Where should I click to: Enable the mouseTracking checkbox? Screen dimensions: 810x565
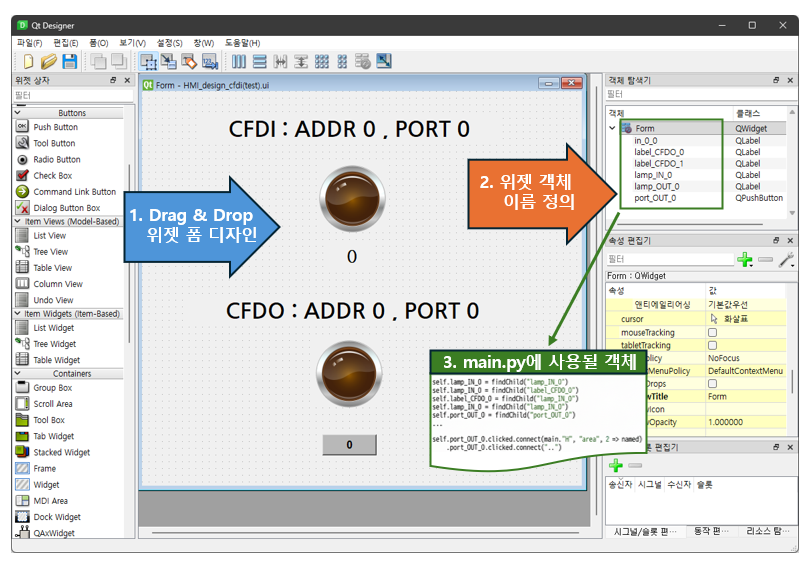(x=713, y=332)
